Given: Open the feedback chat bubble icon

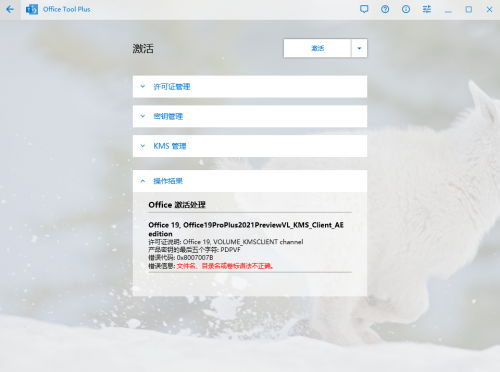Looking at the screenshot, I should pos(364,9).
